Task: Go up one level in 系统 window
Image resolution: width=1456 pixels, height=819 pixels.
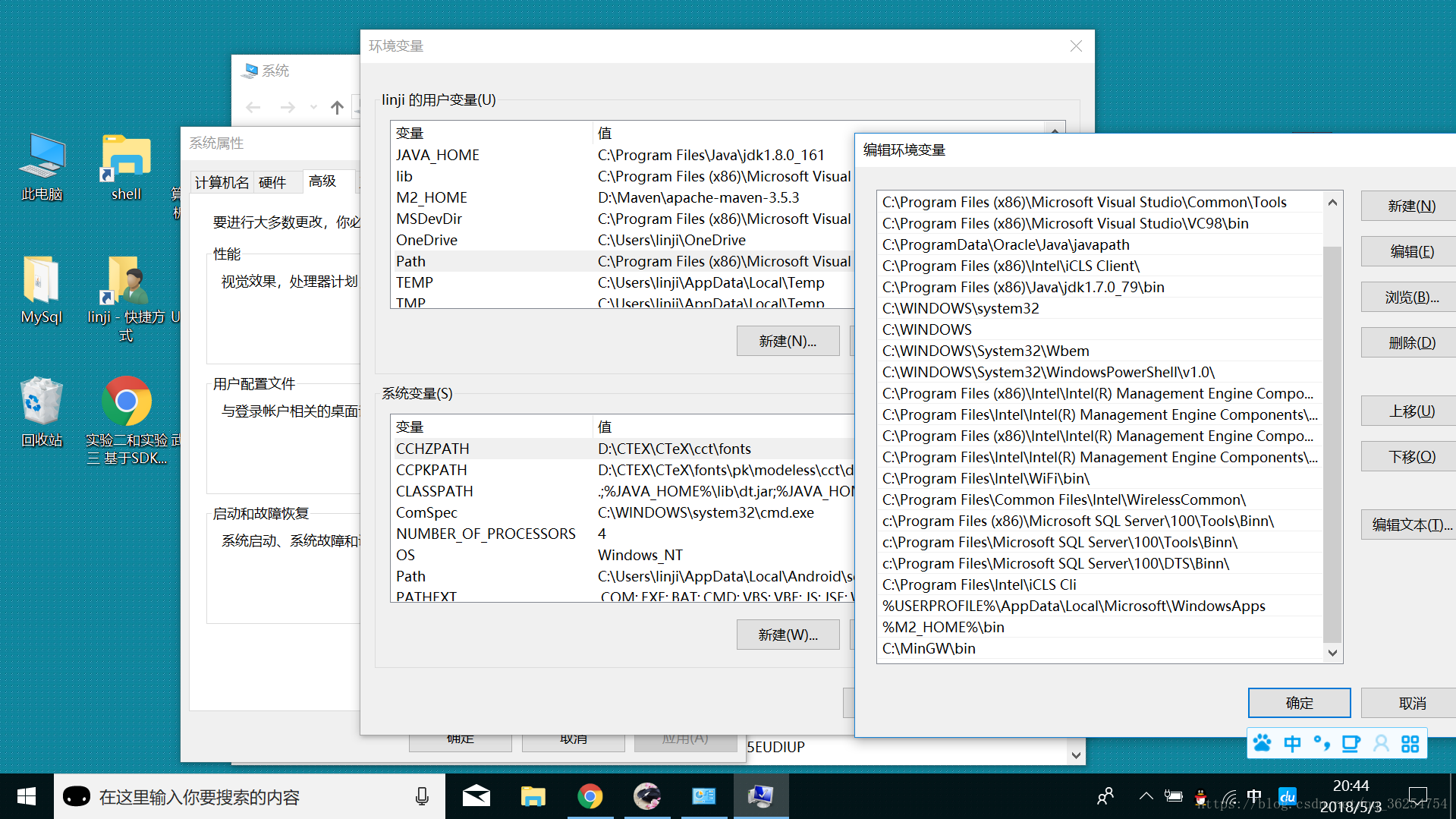Action: (337, 107)
